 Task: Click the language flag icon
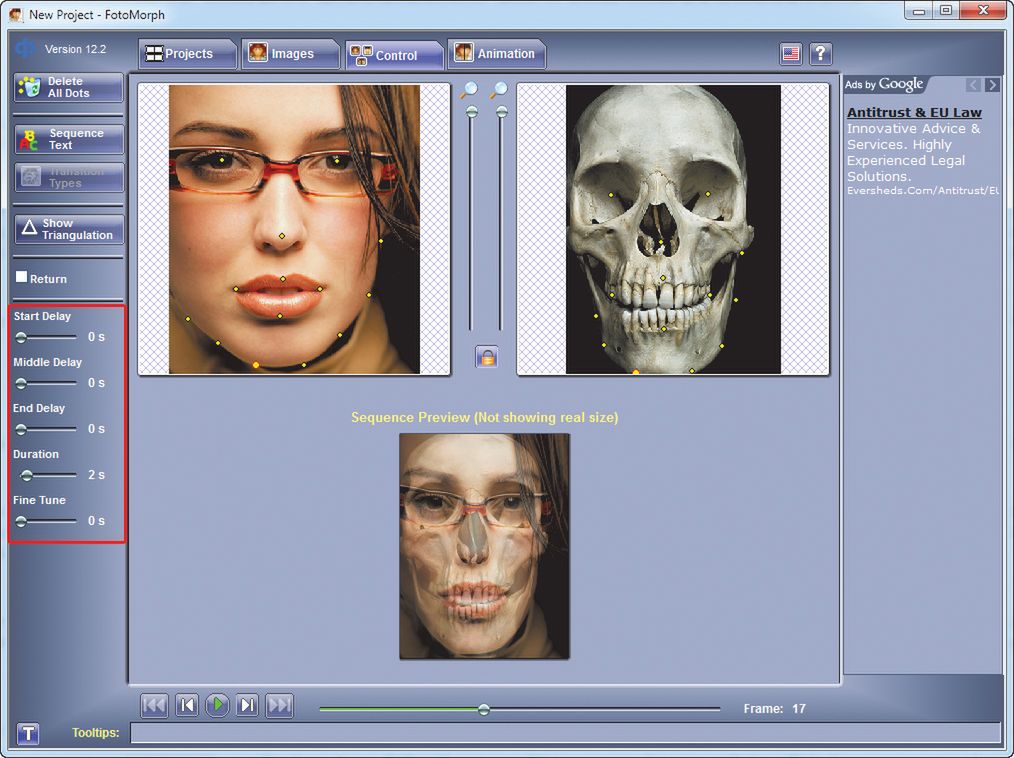tap(791, 54)
